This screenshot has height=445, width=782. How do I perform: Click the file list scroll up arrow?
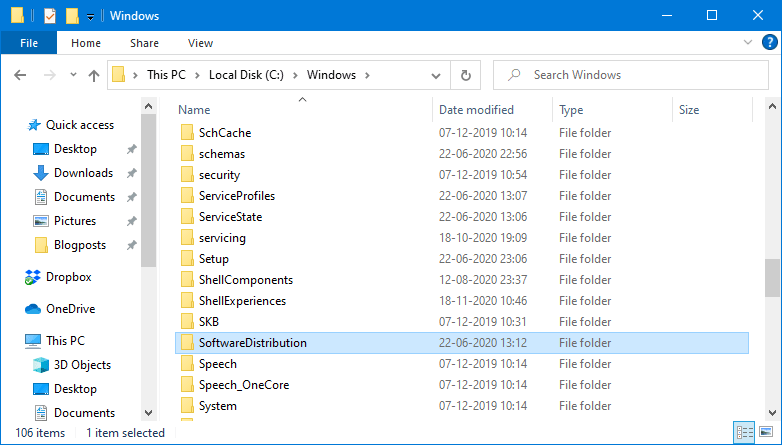(772, 106)
